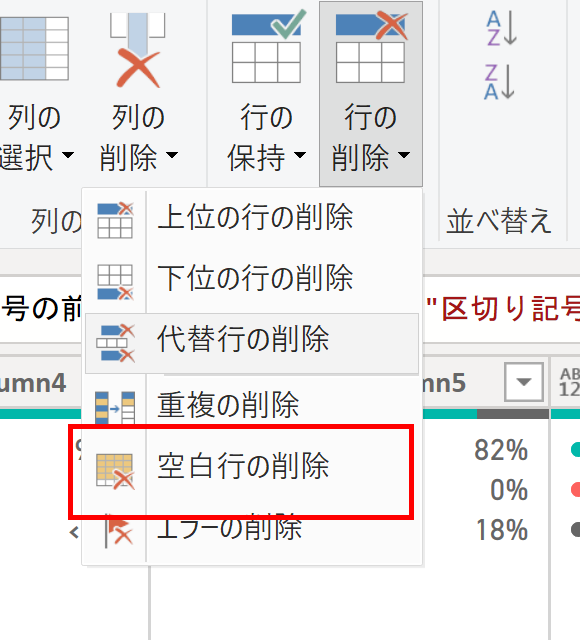Viewport: 580px width, 640px height.
Task: Choose エラーの削除 menu entry
Action: [252, 528]
